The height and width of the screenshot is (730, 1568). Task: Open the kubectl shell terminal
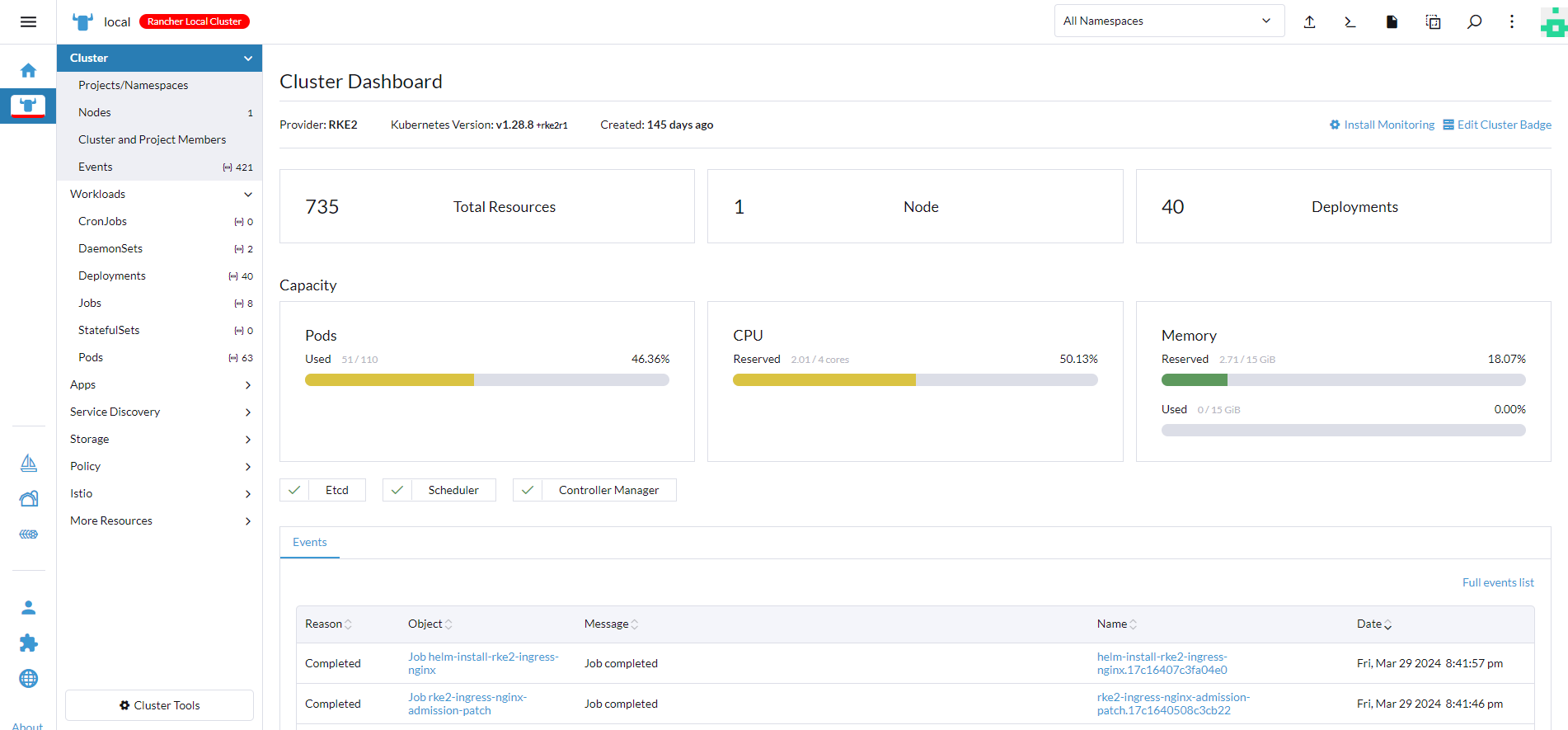(x=1350, y=21)
